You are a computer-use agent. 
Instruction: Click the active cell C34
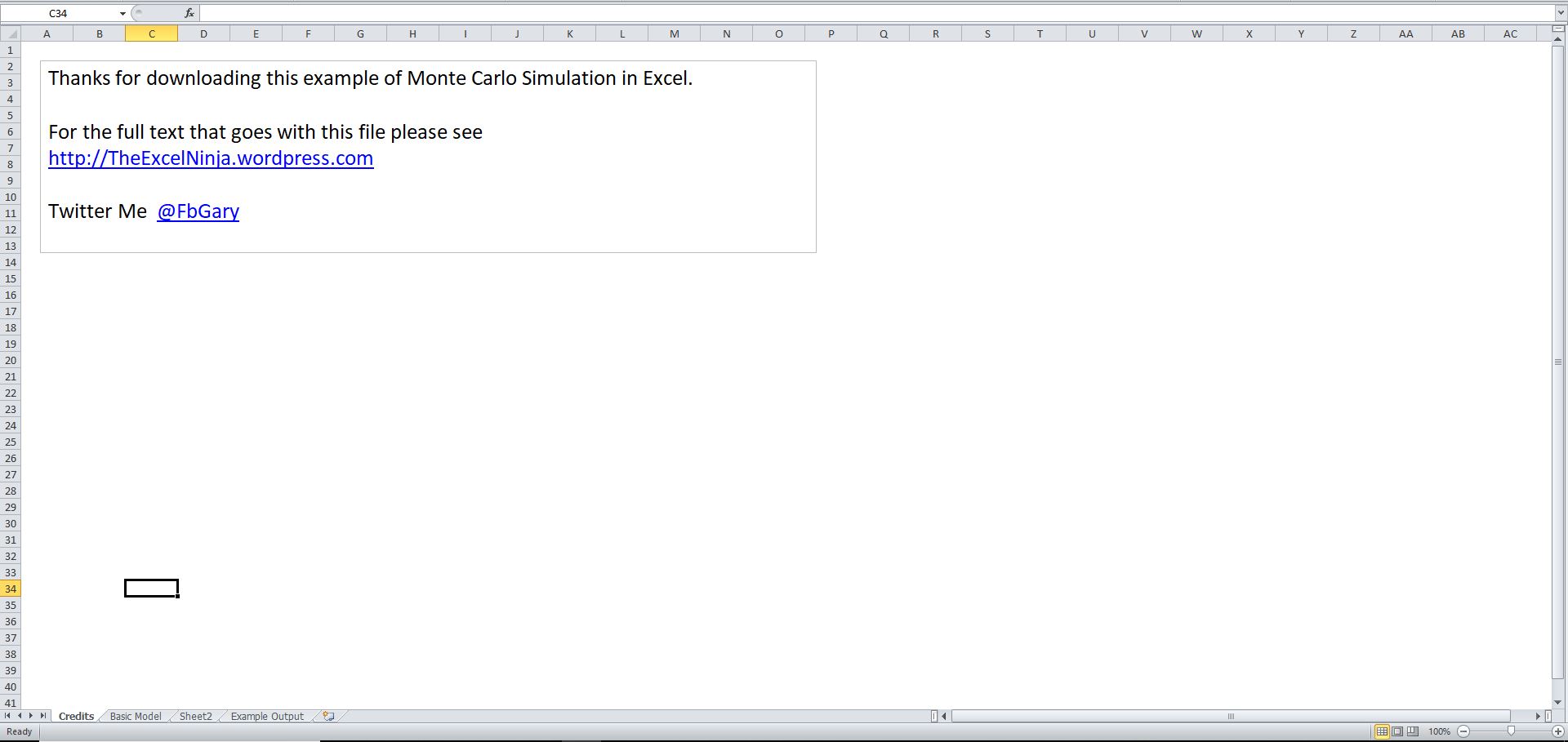tap(151, 589)
